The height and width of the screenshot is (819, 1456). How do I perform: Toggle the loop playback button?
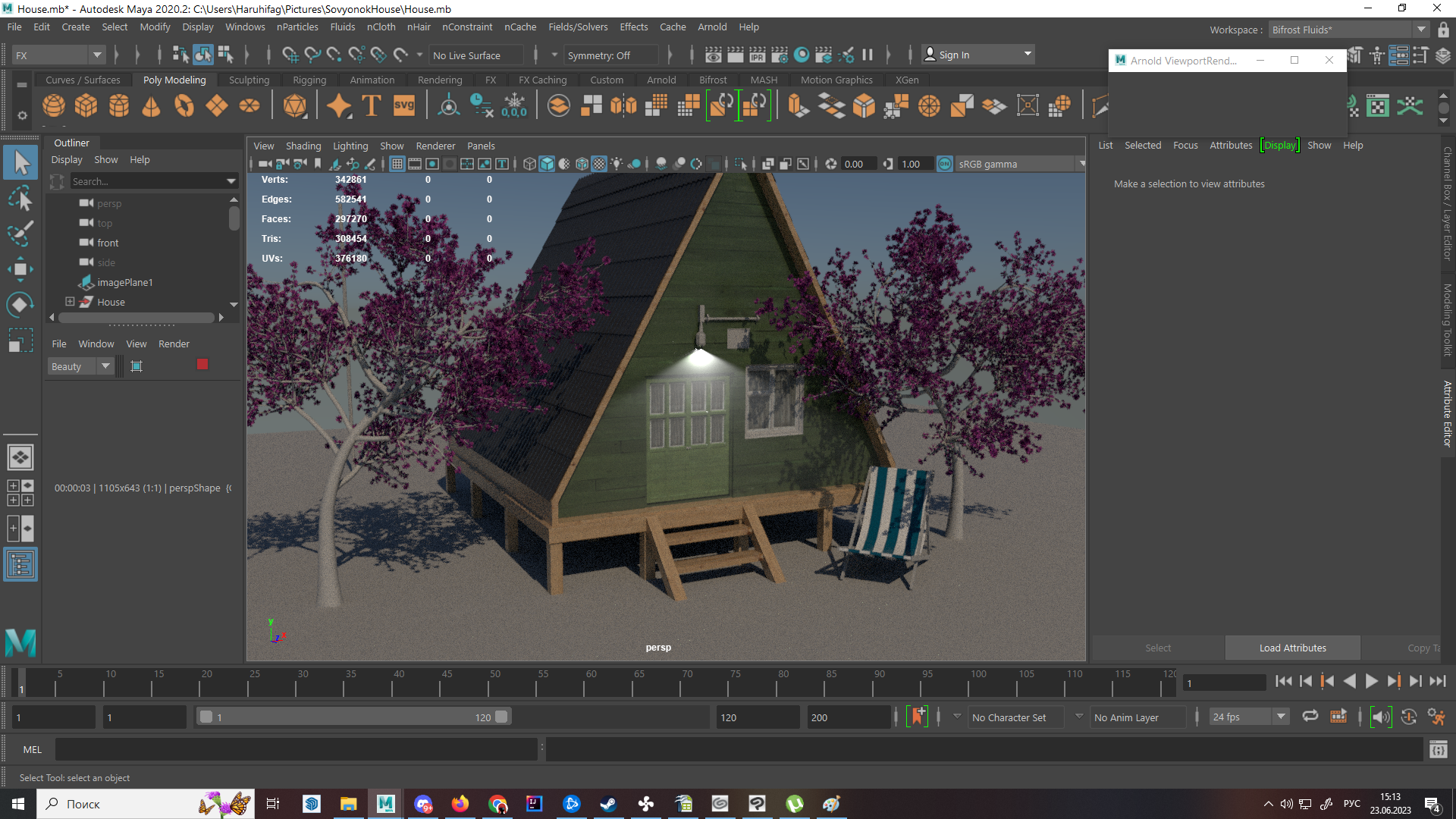(1310, 717)
